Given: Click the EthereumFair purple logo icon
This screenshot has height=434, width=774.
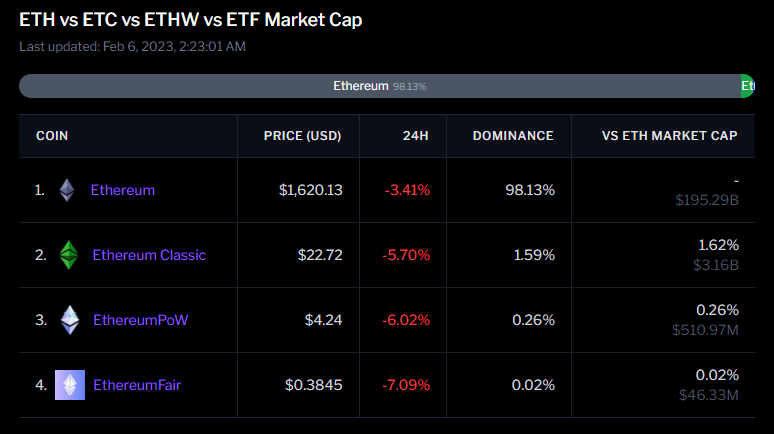Looking at the screenshot, I should click(x=70, y=385).
